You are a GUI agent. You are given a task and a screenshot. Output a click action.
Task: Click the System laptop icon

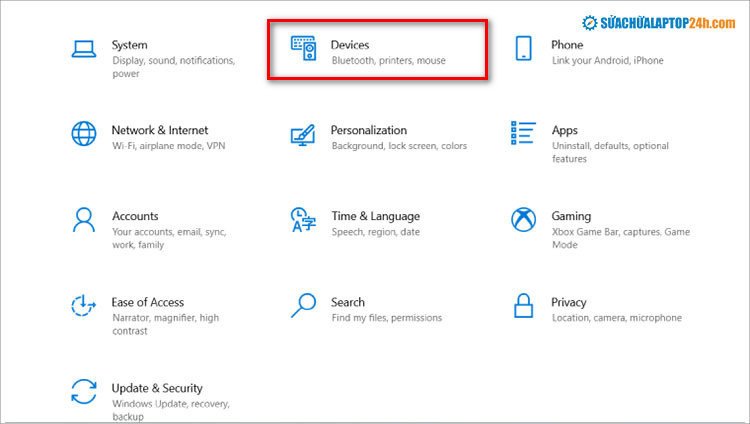(84, 47)
